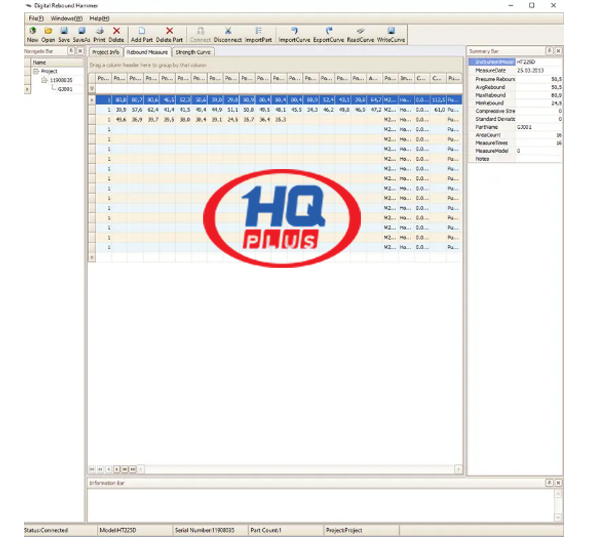600x540 pixels.
Task: Select the 11908035 item in the tree
Action: (x=61, y=80)
